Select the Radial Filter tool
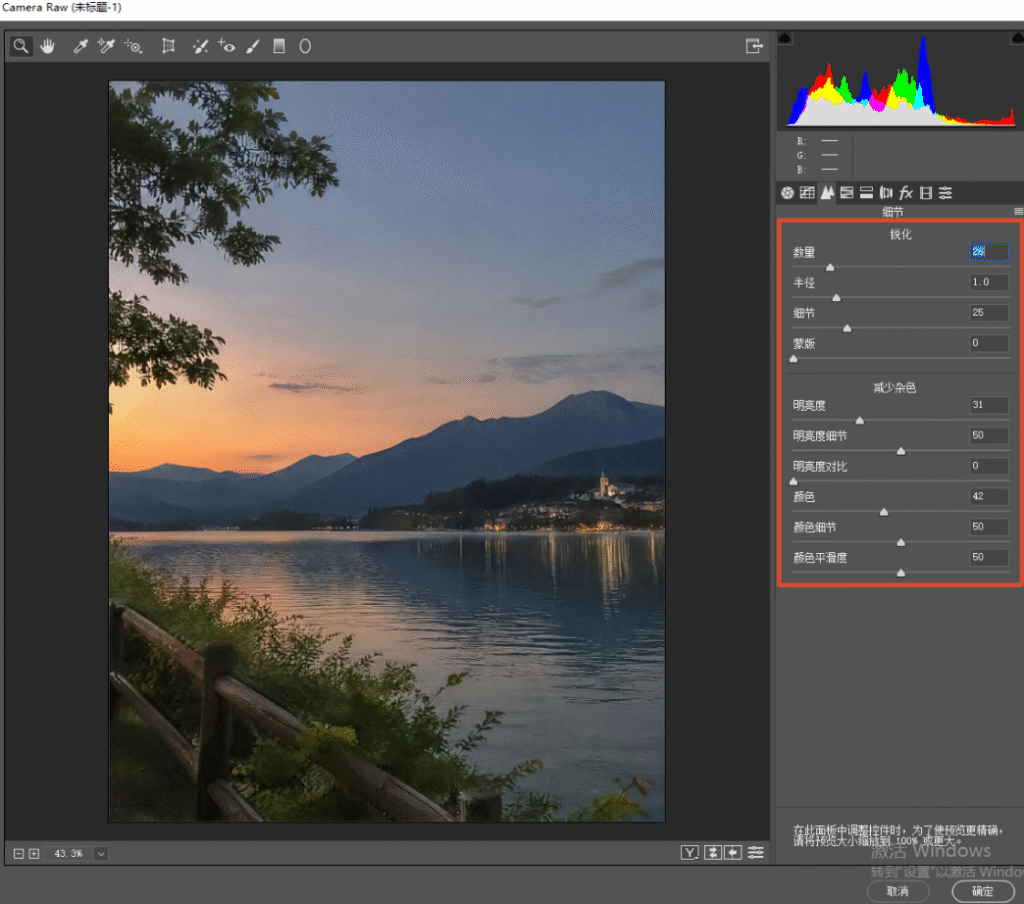The image size is (1024, 904). tap(305, 46)
